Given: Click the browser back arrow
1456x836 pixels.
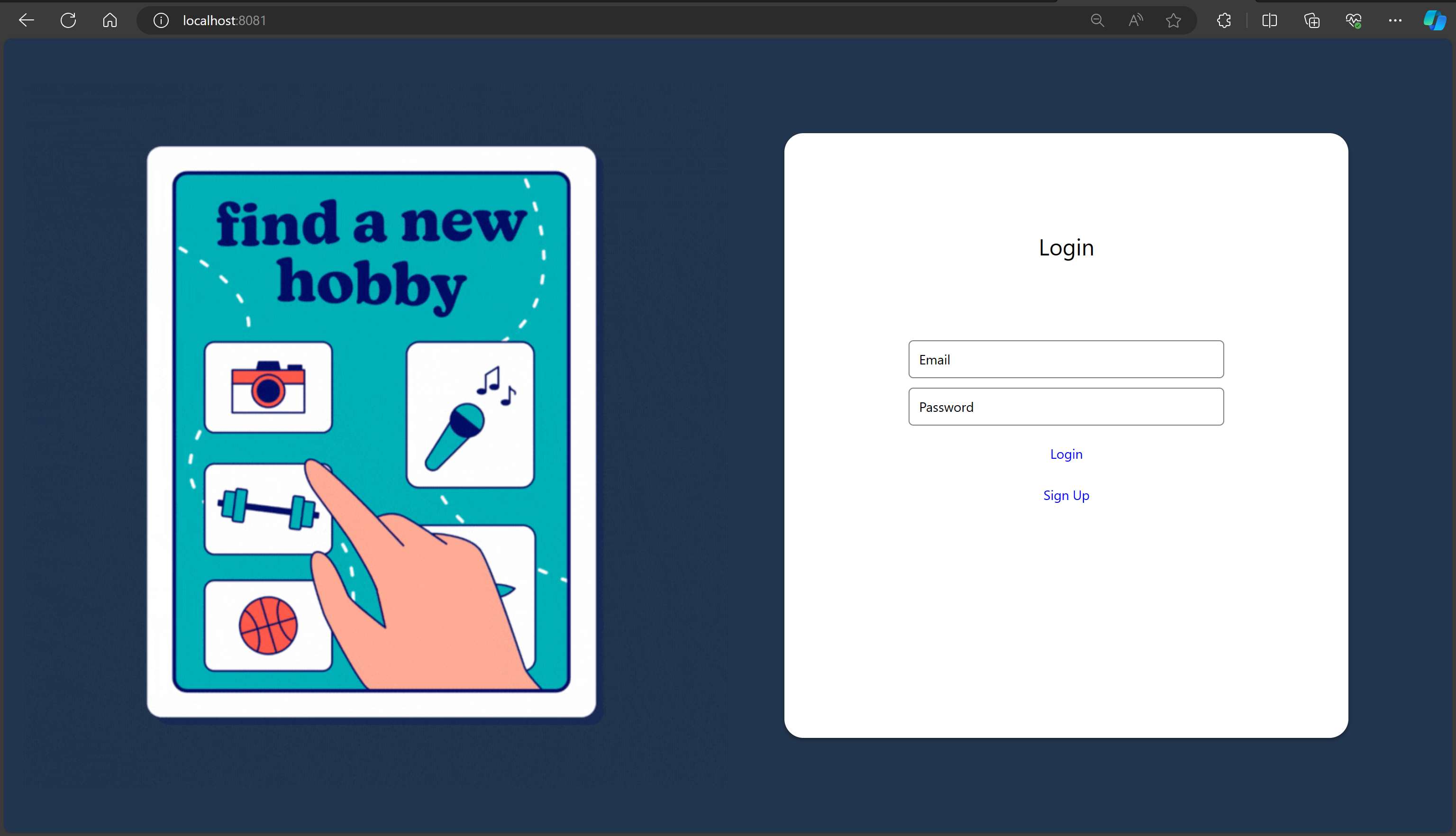Looking at the screenshot, I should coord(27,21).
